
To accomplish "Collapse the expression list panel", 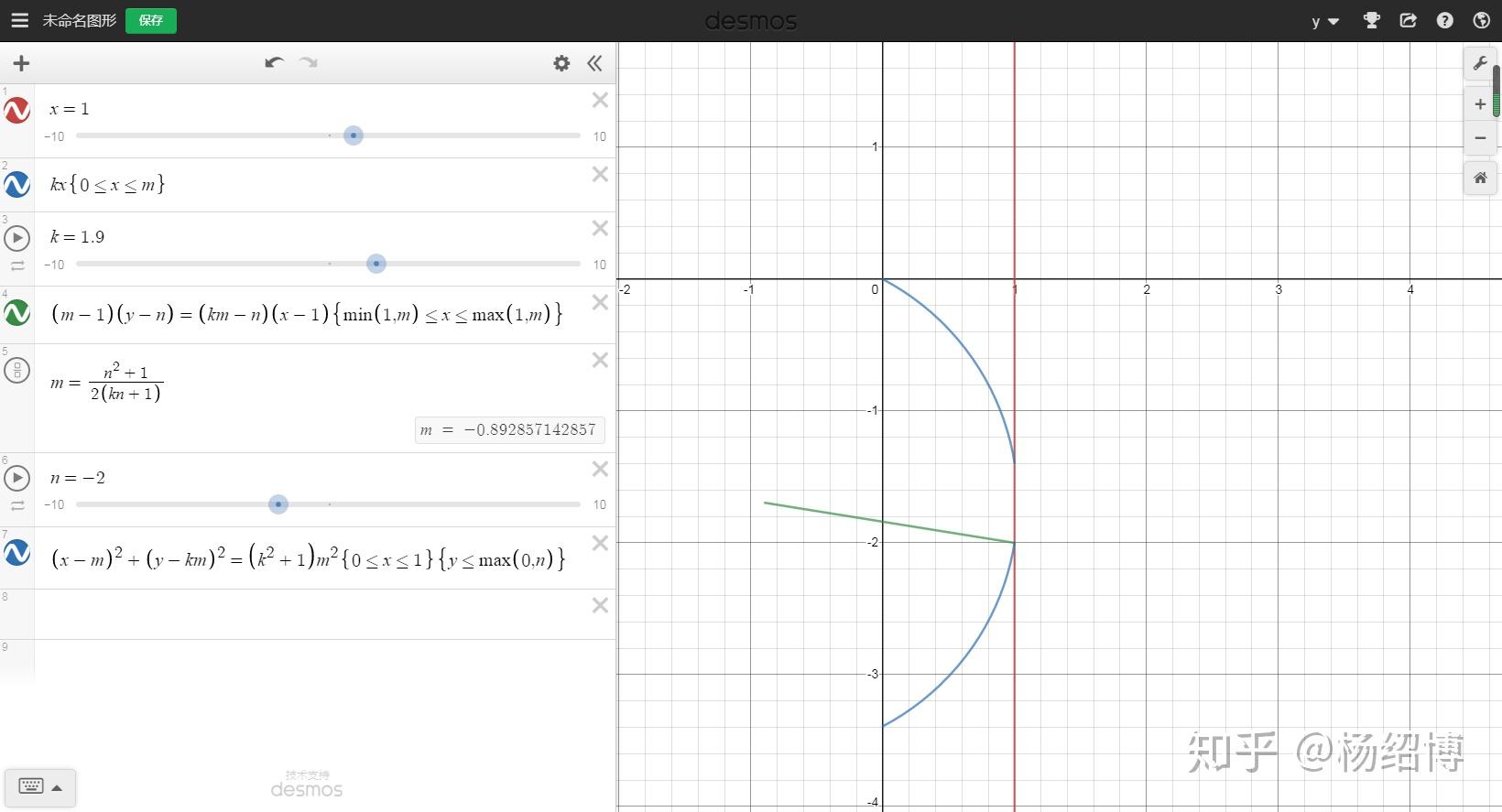I will (595, 63).
